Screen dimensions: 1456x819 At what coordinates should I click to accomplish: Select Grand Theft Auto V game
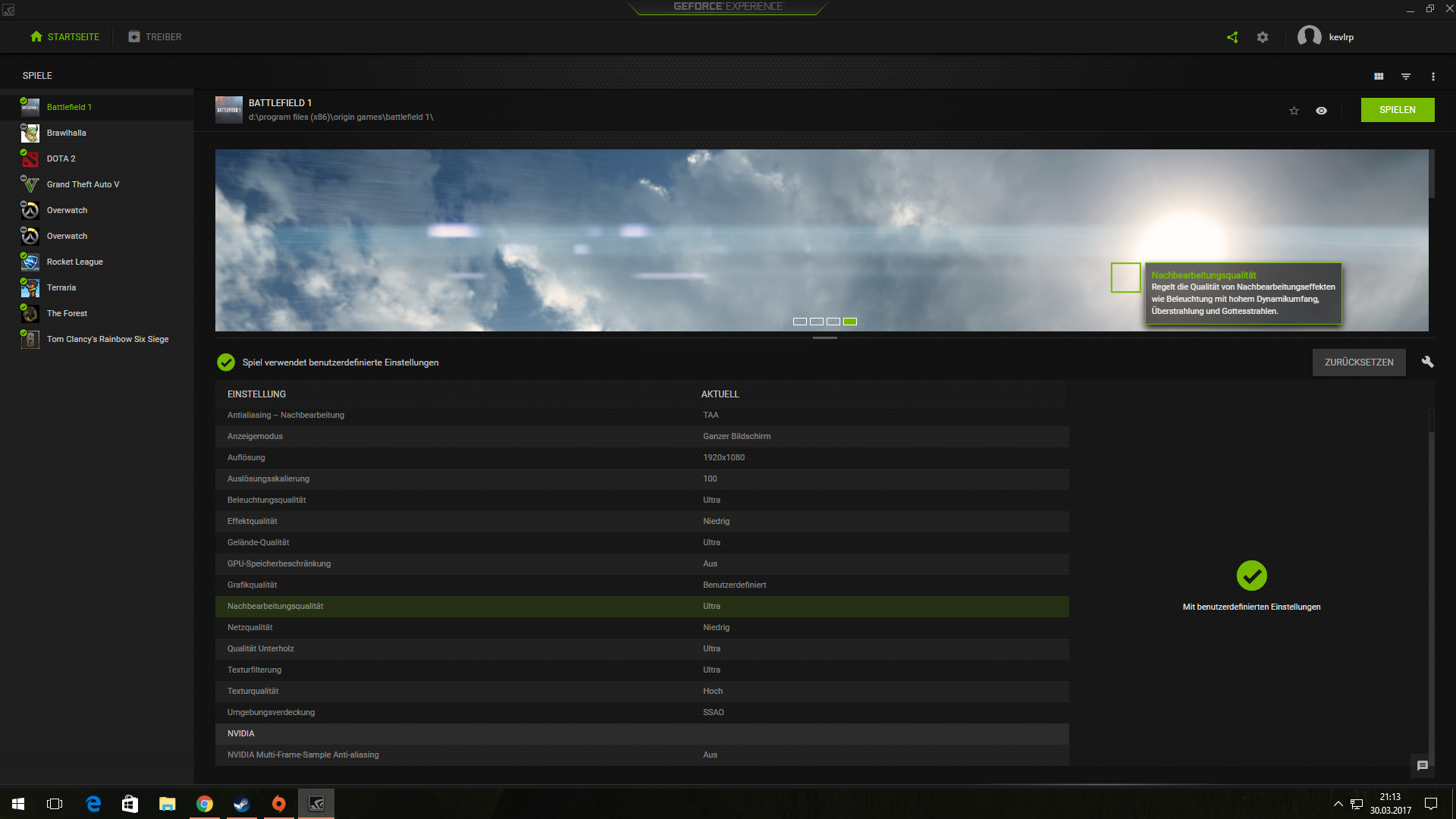[x=83, y=184]
